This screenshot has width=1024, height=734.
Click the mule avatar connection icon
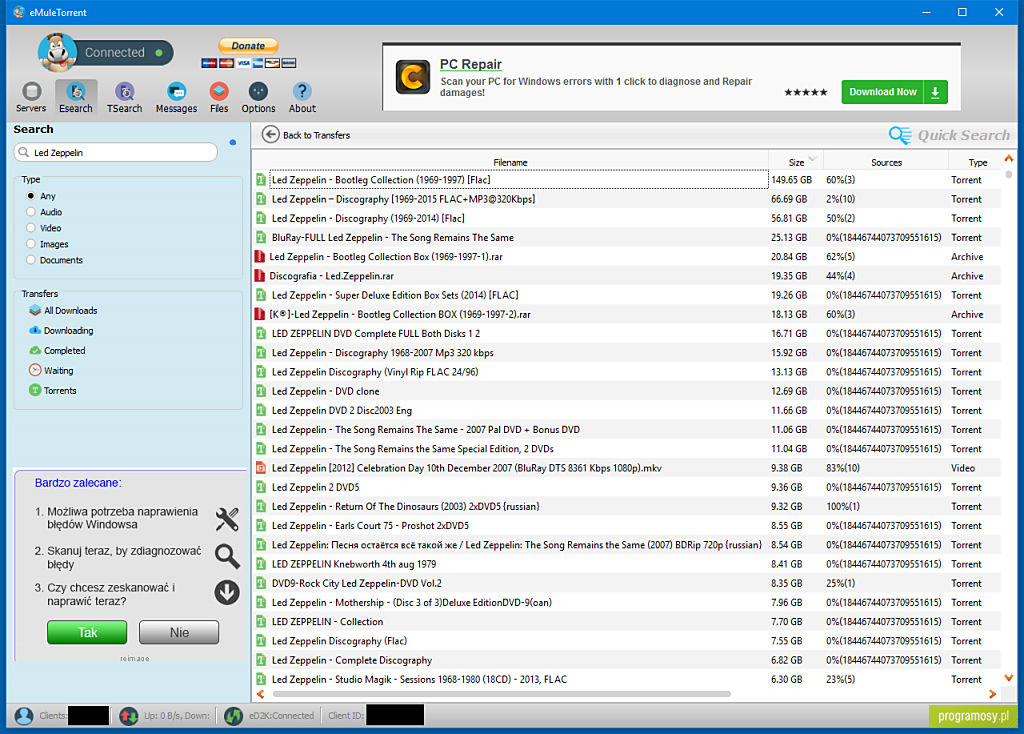click(57, 52)
